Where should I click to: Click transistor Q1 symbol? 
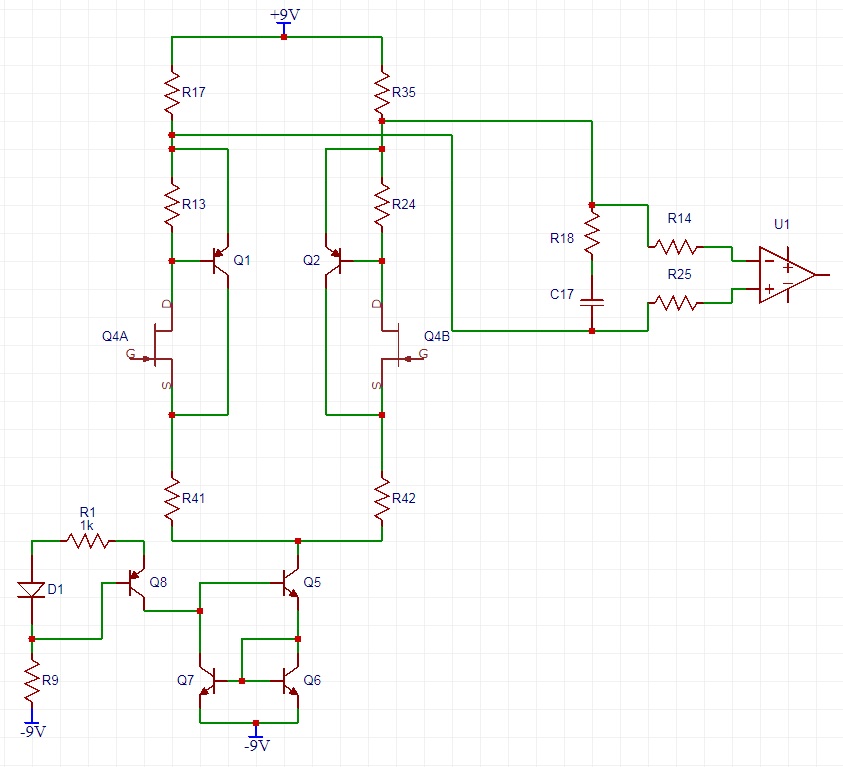pos(218,261)
